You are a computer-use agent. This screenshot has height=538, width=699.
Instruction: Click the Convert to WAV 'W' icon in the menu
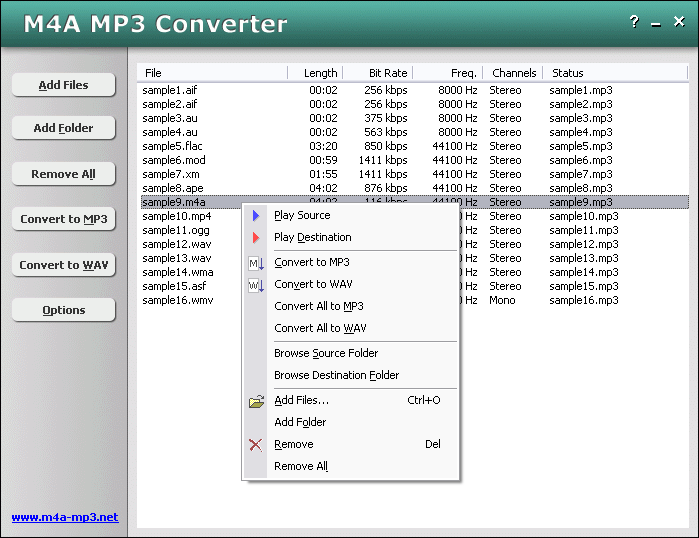[x=256, y=285]
